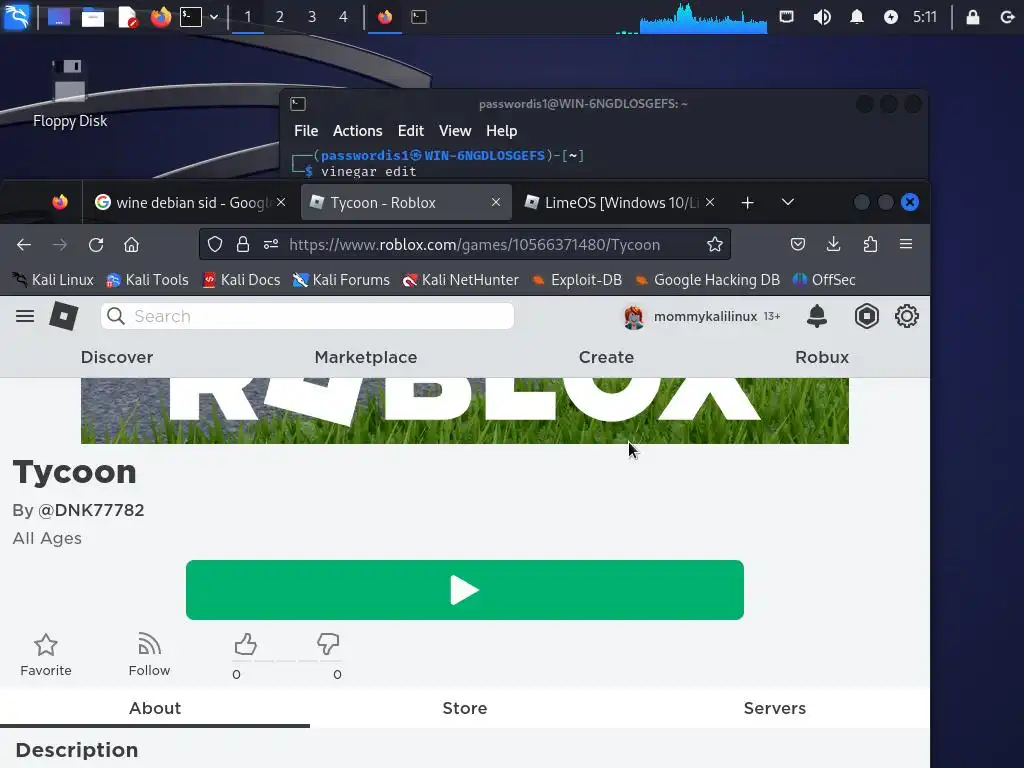Bookmark this page with the star icon
This screenshot has width=1024, height=768.
click(714, 244)
